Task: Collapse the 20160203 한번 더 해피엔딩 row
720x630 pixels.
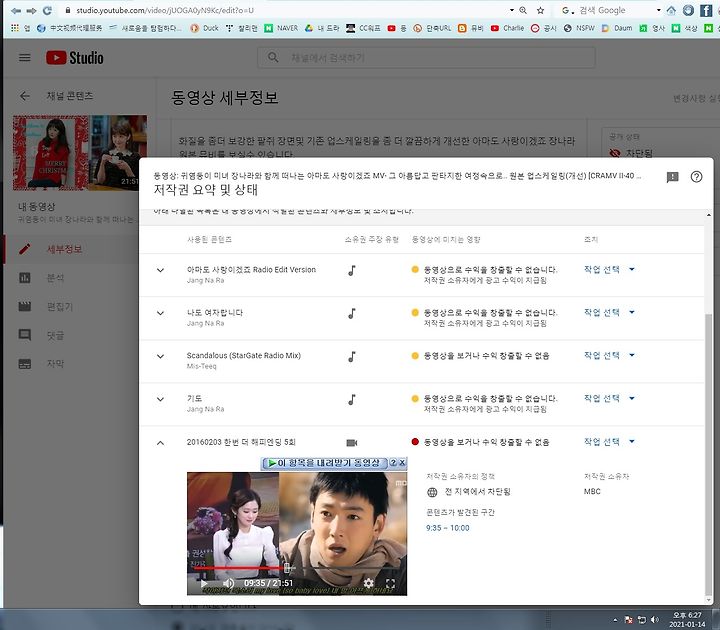Action: [160, 443]
